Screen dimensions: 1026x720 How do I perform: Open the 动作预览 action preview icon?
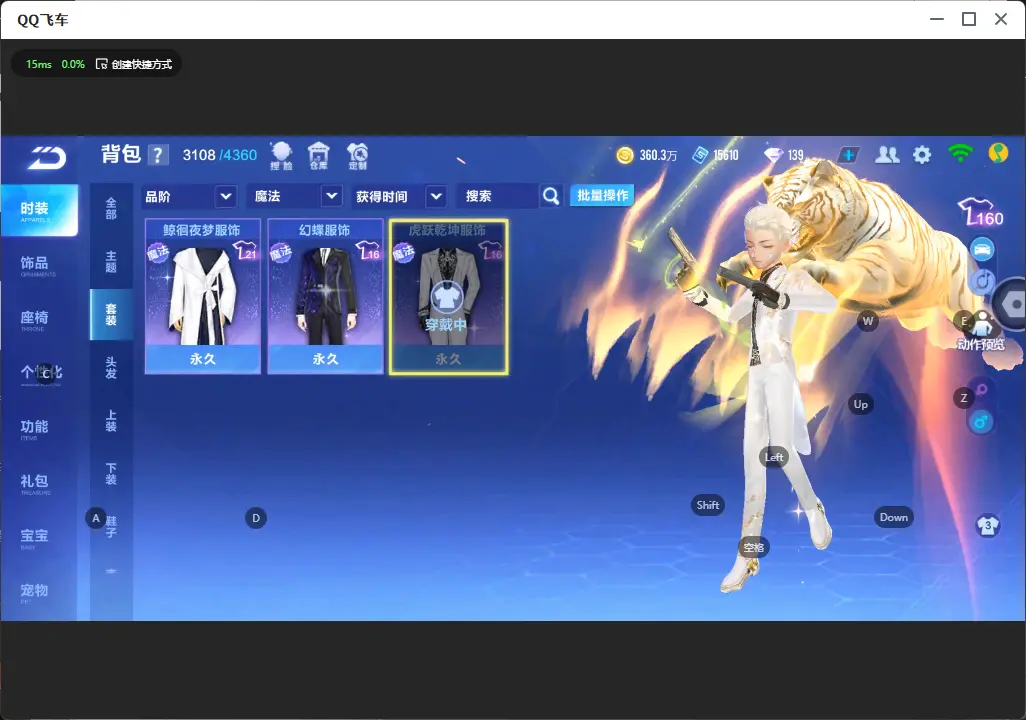tap(981, 331)
